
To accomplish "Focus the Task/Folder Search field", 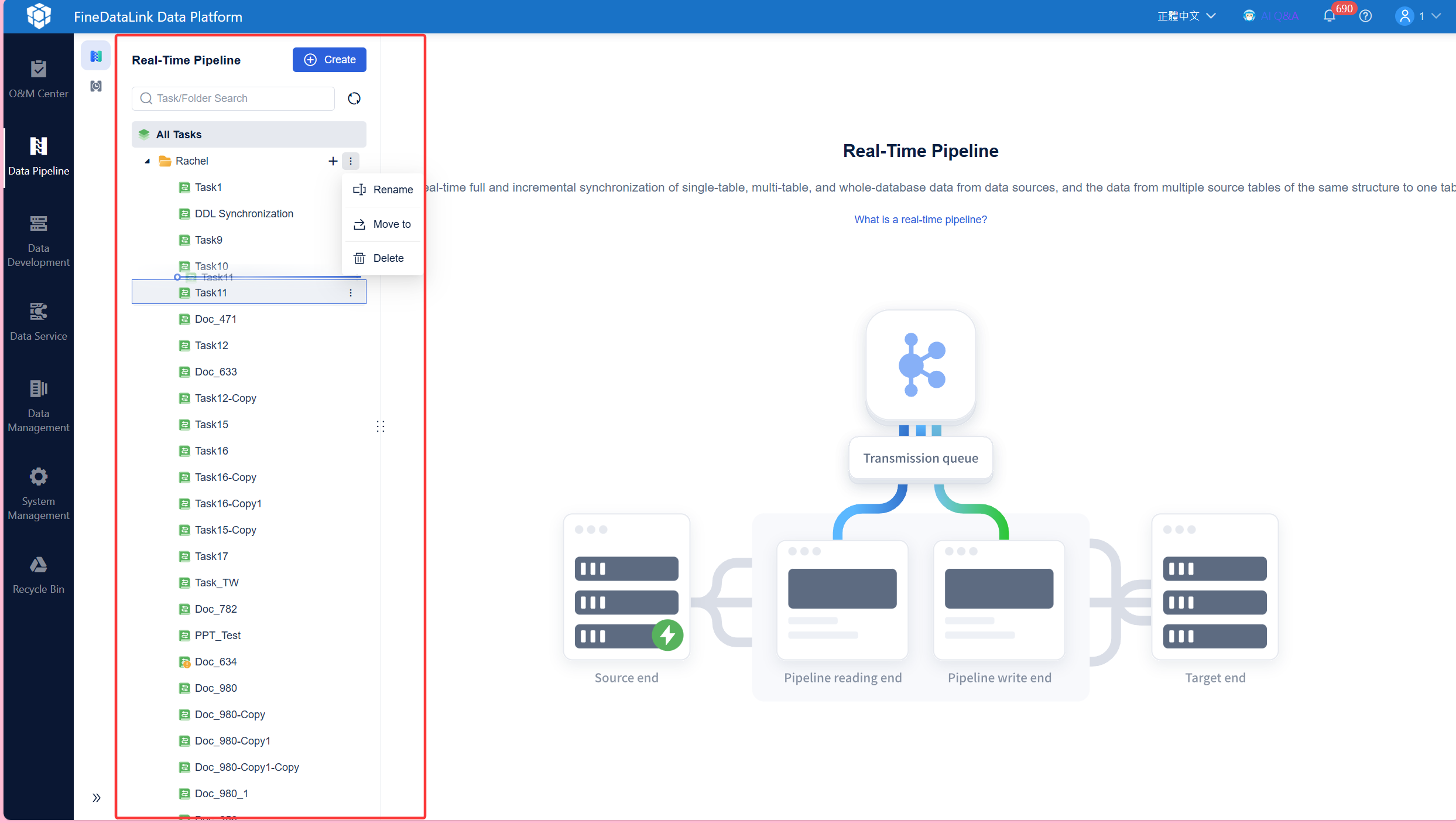I will coord(233,98).
